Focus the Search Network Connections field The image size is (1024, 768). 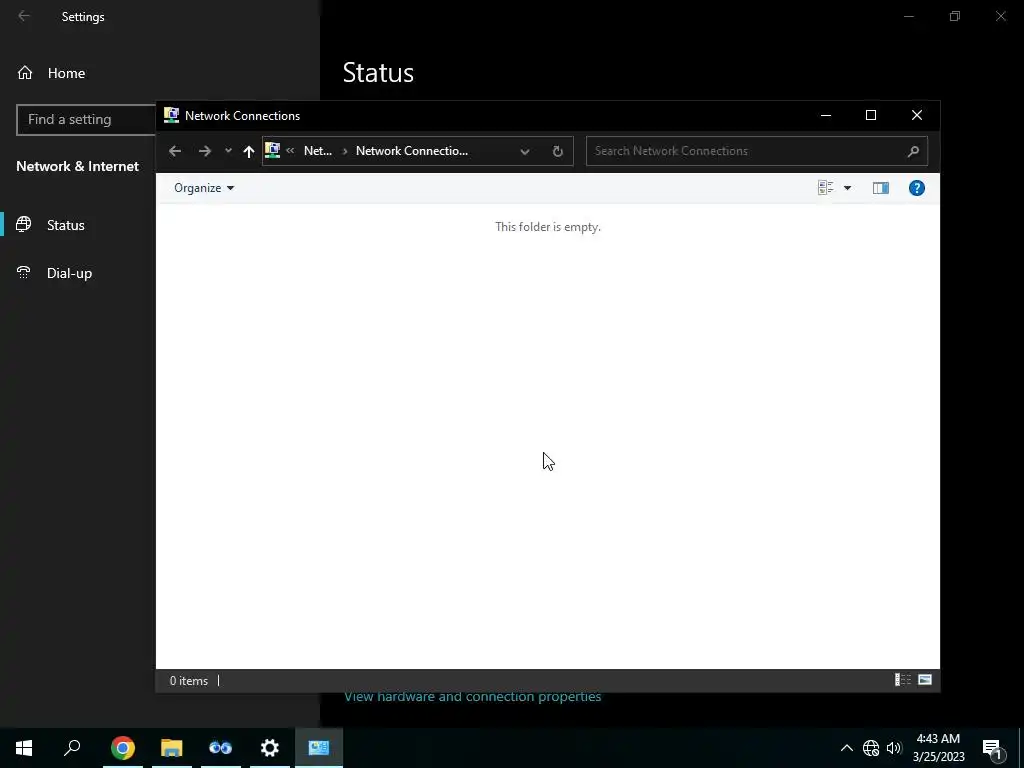(756, 151)
